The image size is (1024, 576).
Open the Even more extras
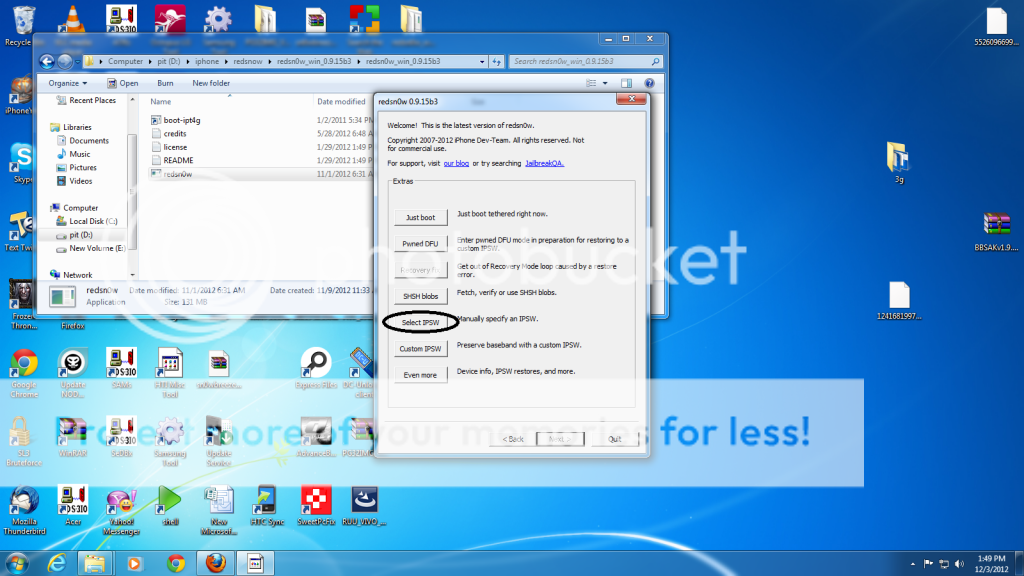(x=421, y=375)
